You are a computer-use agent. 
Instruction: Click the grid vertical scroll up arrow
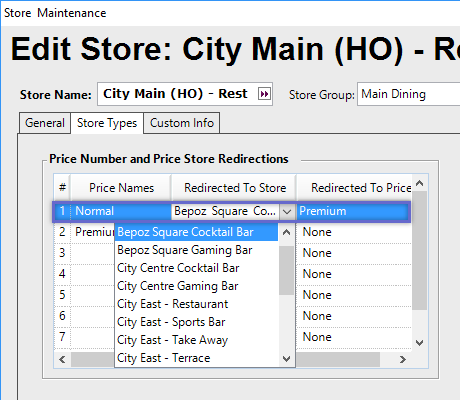tap(420, 183)
